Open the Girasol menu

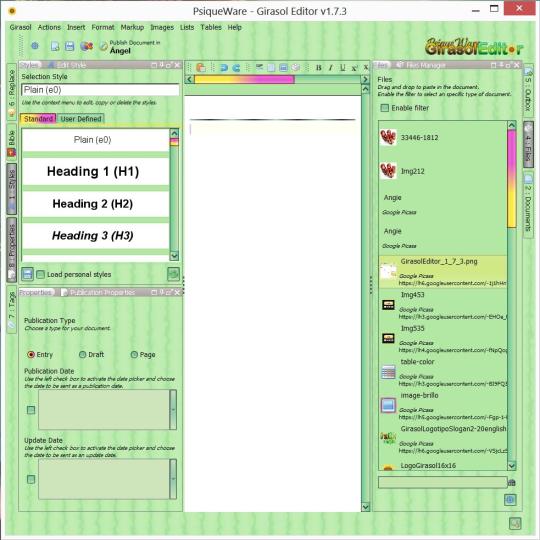[20, 27]
